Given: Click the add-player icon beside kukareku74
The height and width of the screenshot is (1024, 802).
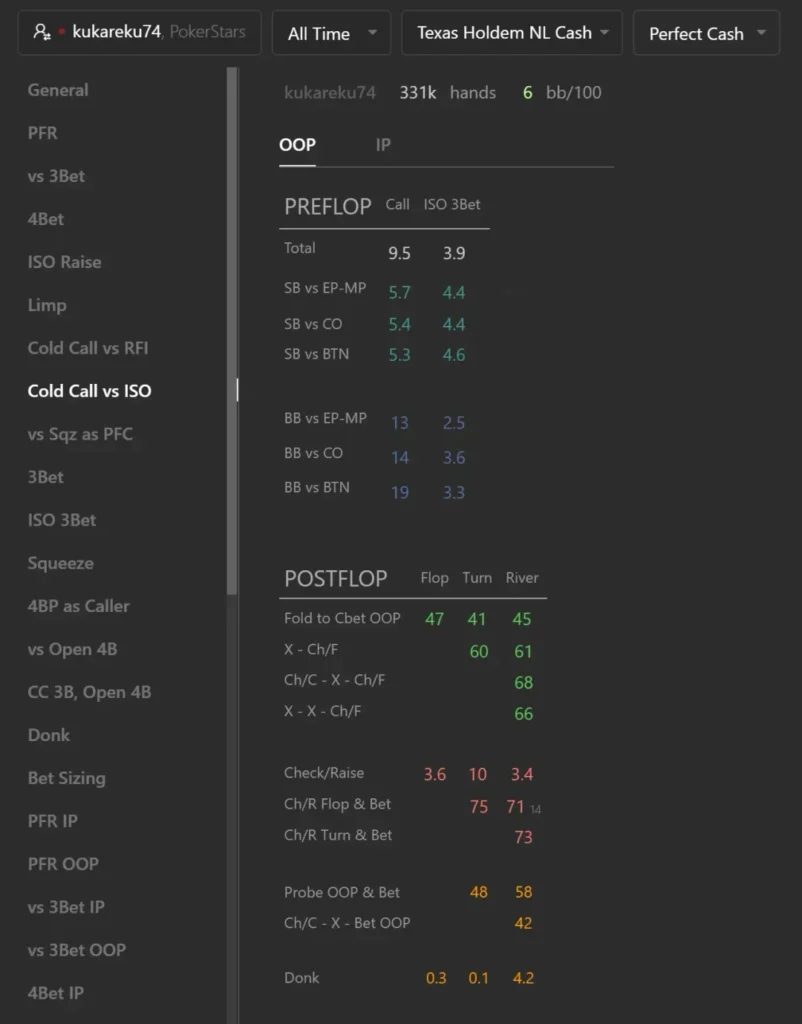Looking at the screenshot, I should coord(42,31).
